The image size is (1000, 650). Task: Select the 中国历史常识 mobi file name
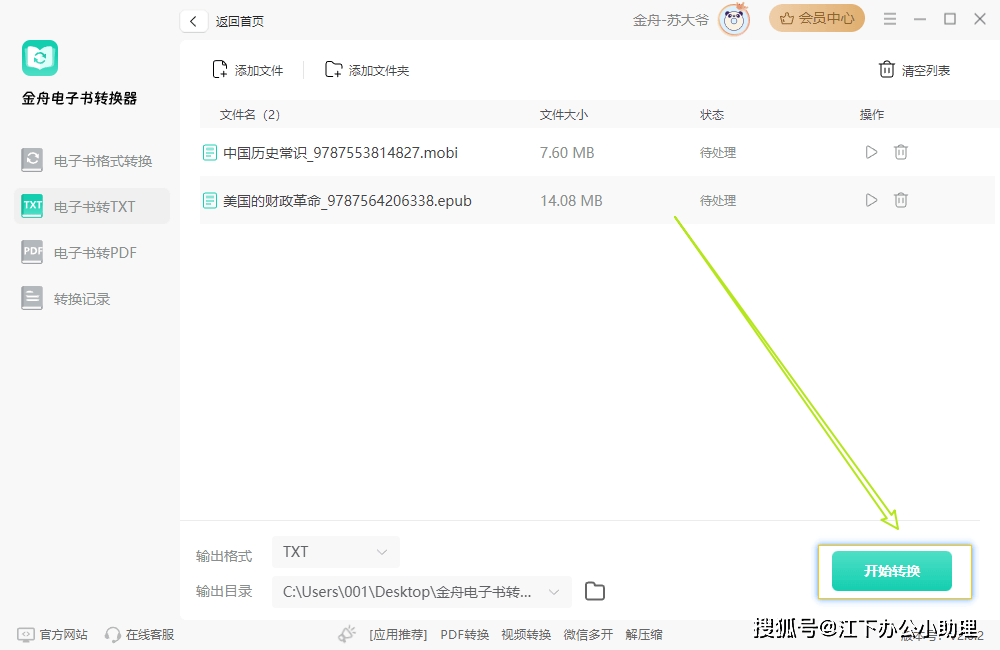[341, 152]
